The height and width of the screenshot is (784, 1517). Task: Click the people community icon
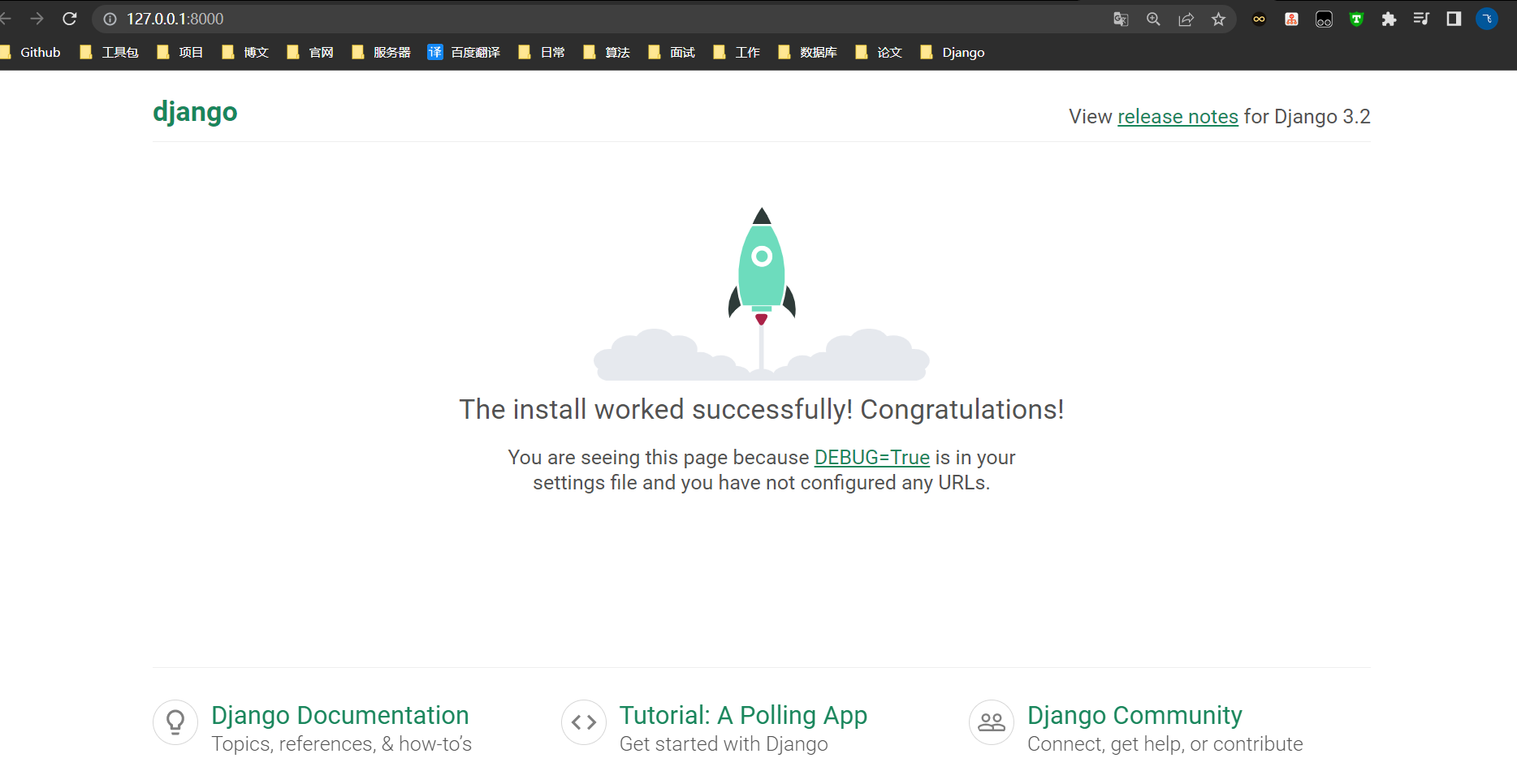click(x=992, y=722)
